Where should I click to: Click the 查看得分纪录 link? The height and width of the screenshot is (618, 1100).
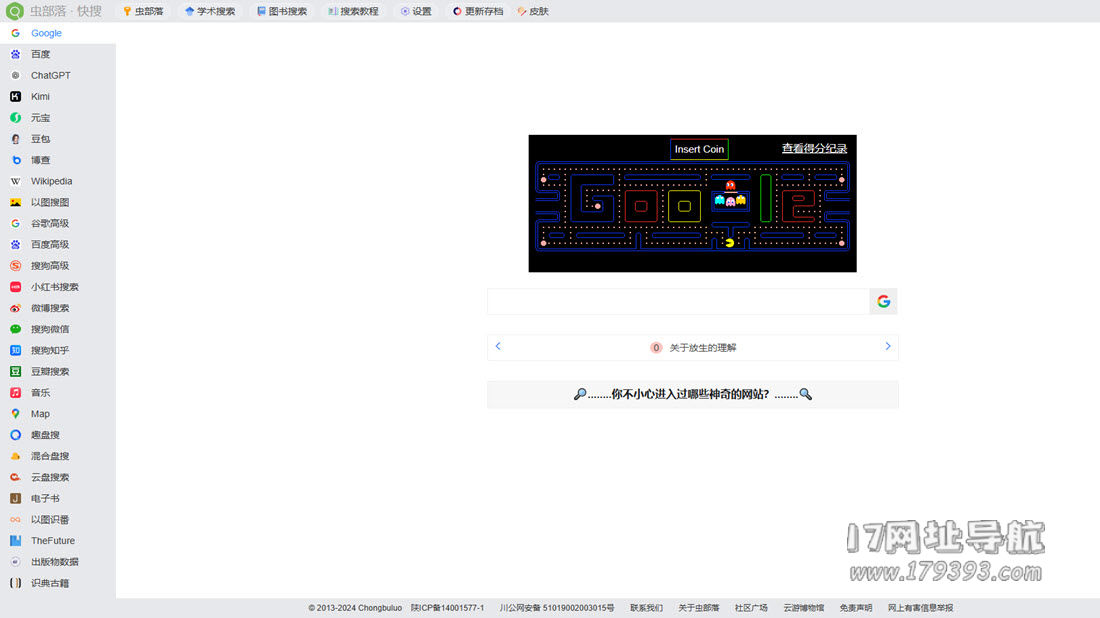point(814,149)
